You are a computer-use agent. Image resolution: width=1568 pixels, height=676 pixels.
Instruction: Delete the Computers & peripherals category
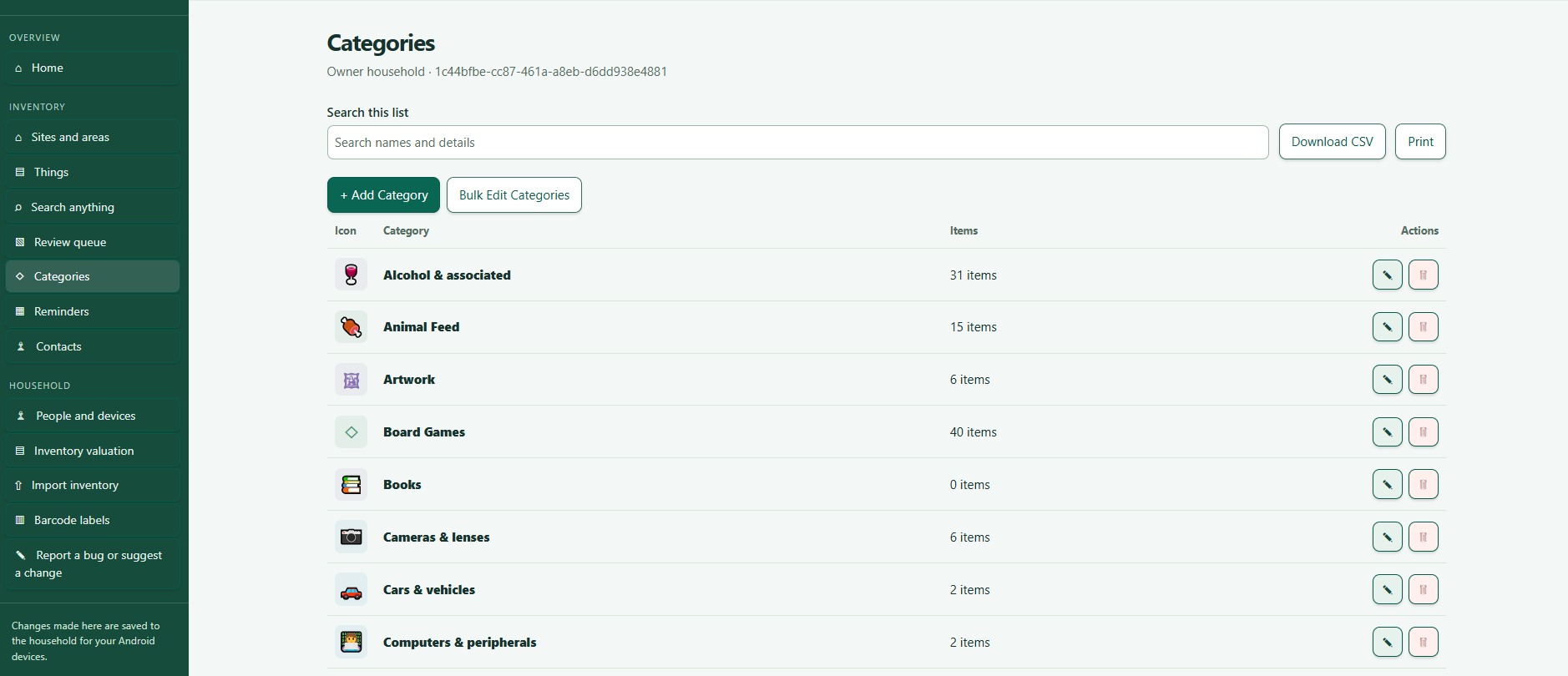click(x=1423, y=642)
